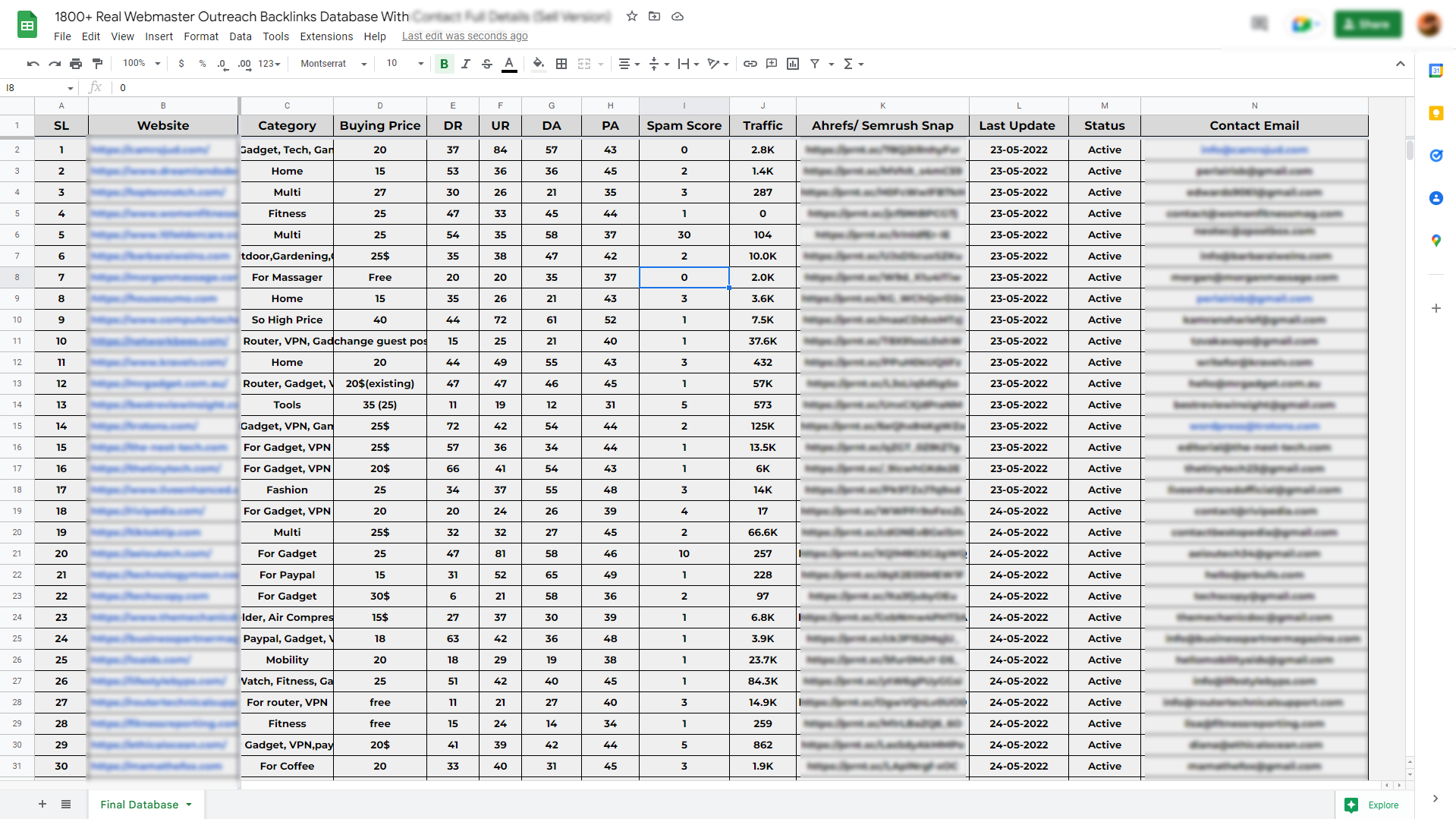Open the Extensions menu
This screenshot has height=819, width=1456.
[x=326, y=36]
